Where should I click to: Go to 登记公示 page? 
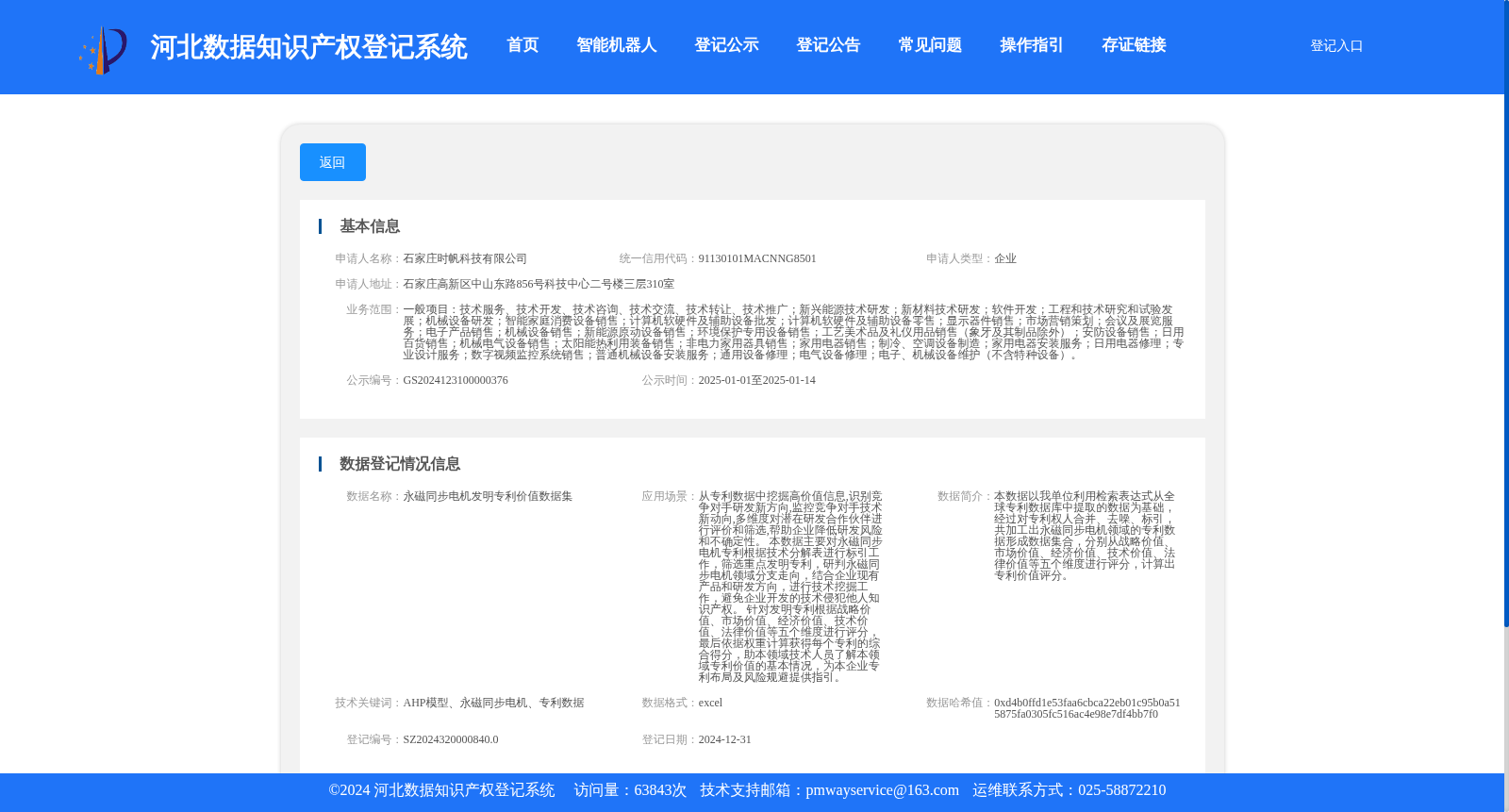tap(726, 45)
